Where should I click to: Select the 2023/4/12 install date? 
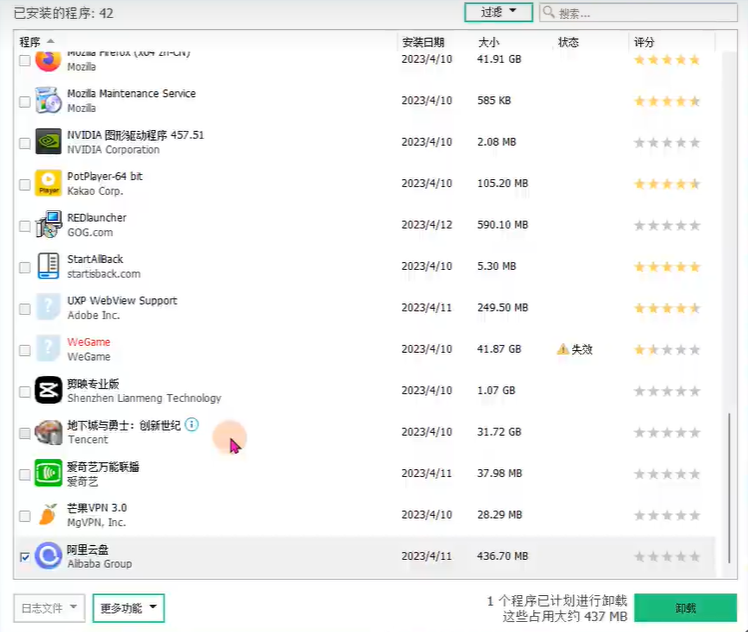click(x=426, y=225)
